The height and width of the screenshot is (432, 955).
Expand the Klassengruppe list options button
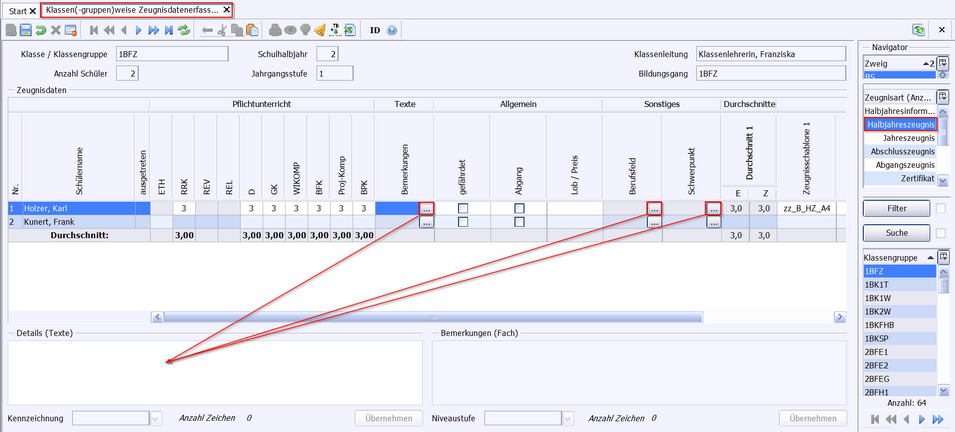tap(942, 257)
